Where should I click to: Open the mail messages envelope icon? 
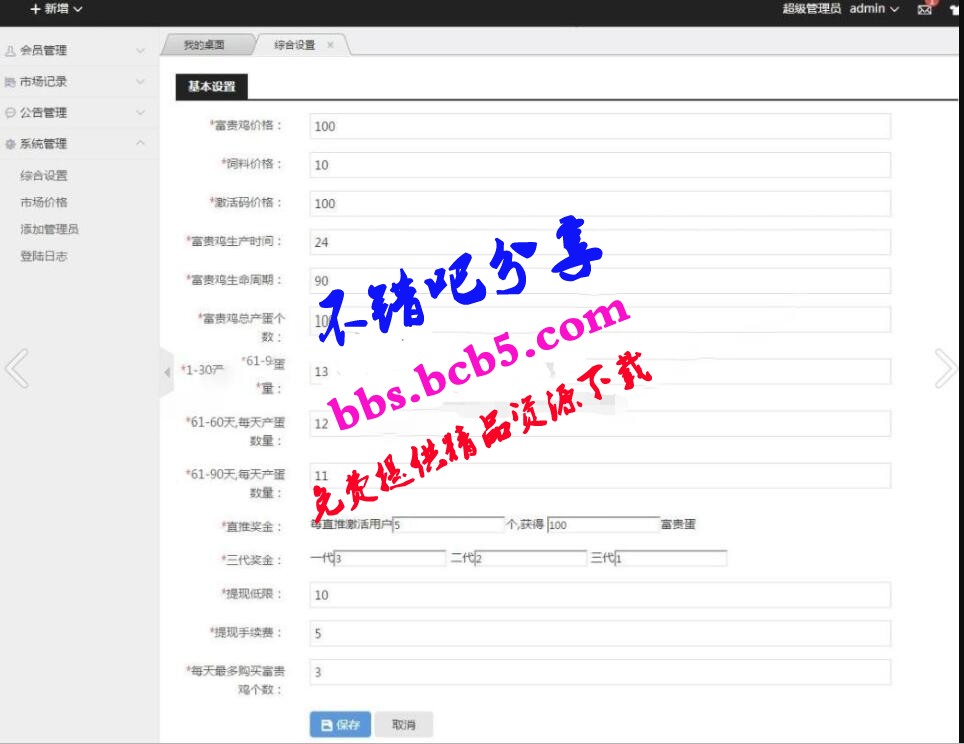[924, 9]
